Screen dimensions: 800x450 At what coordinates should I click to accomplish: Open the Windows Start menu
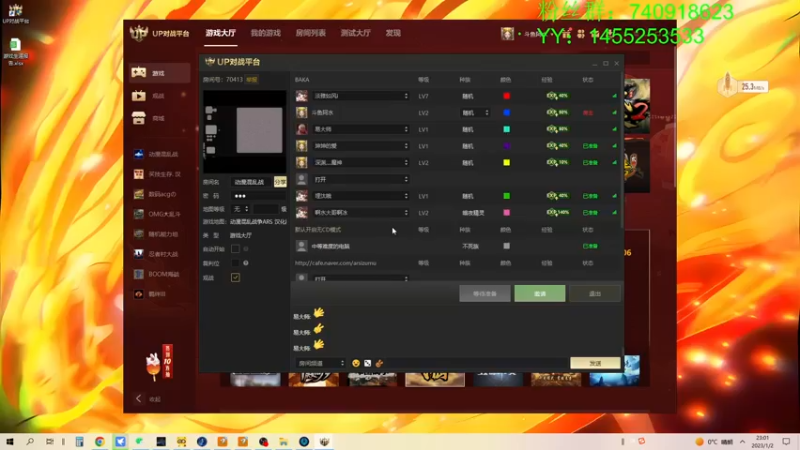point(10,441)
